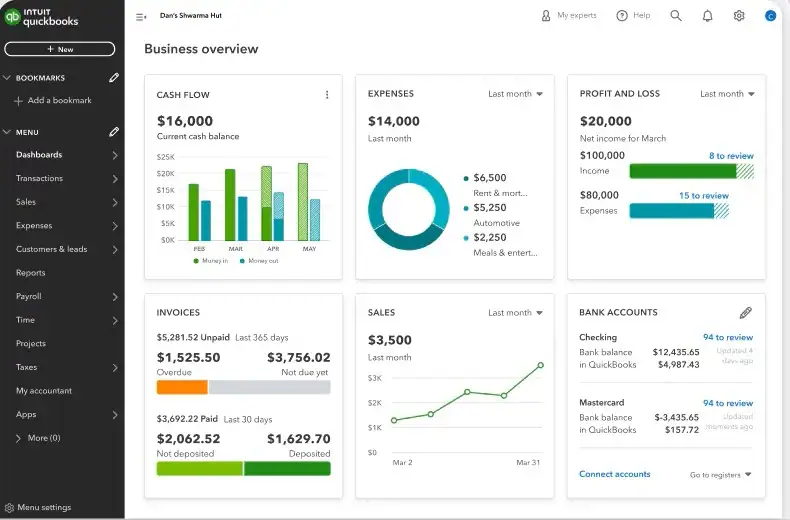Expand the Apps submenu chevron
Screen dimensions: 790x520
[115, 415]
